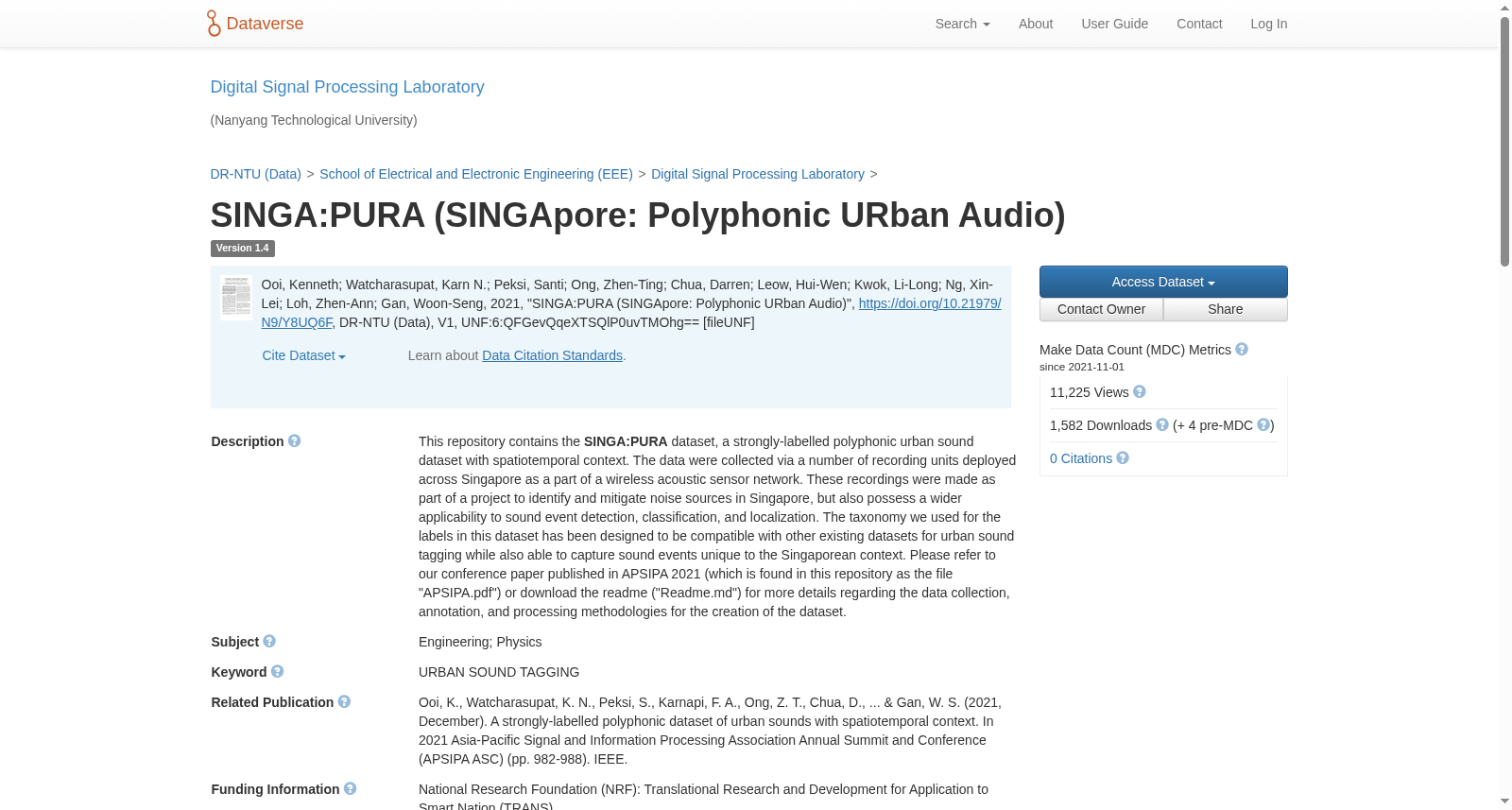The height and width of the screenshot is (810, 1512).
Task: Click the Contact Owner button
Action: [1101, 310]
